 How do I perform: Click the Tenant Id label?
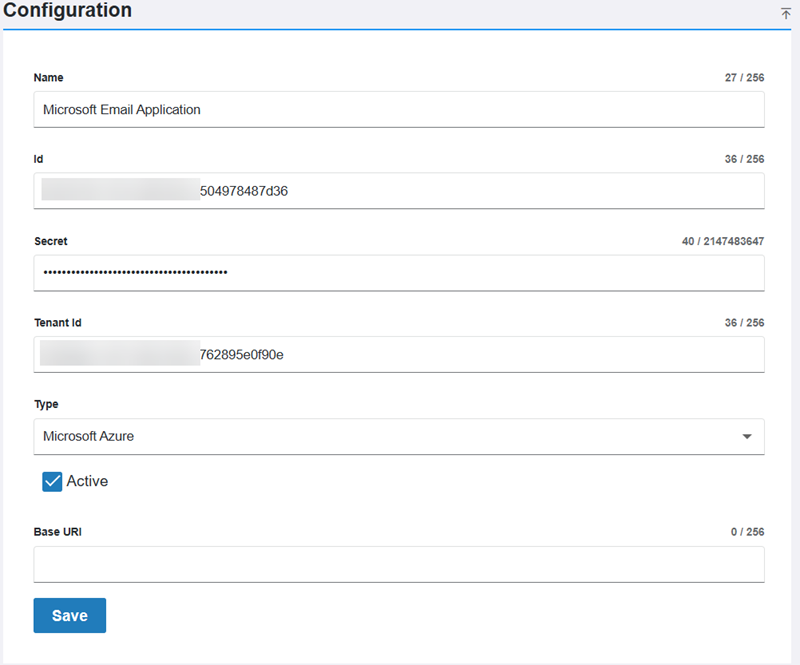58,323
